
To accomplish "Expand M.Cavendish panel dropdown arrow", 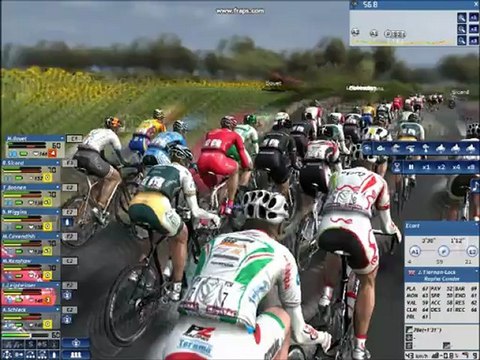I will click(x=58, y=236).
